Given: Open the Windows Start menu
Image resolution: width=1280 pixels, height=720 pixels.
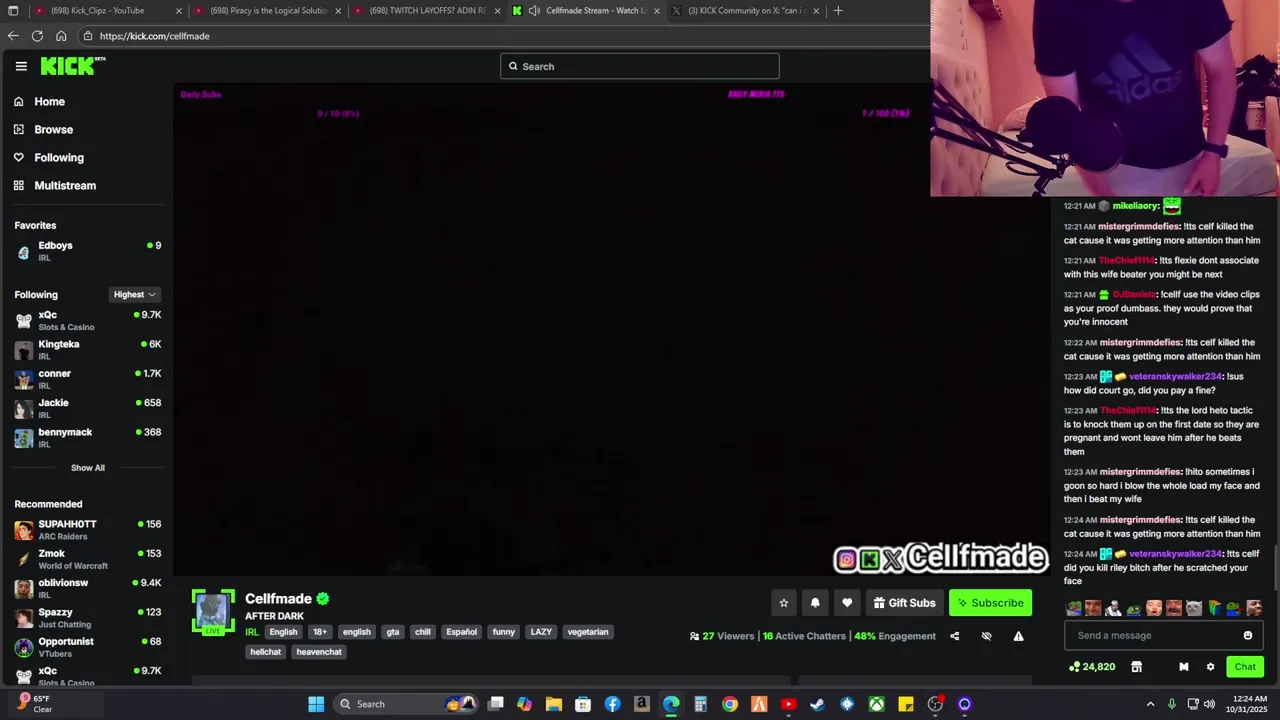Looking at the screenshot, I should [x=316, y=704].
